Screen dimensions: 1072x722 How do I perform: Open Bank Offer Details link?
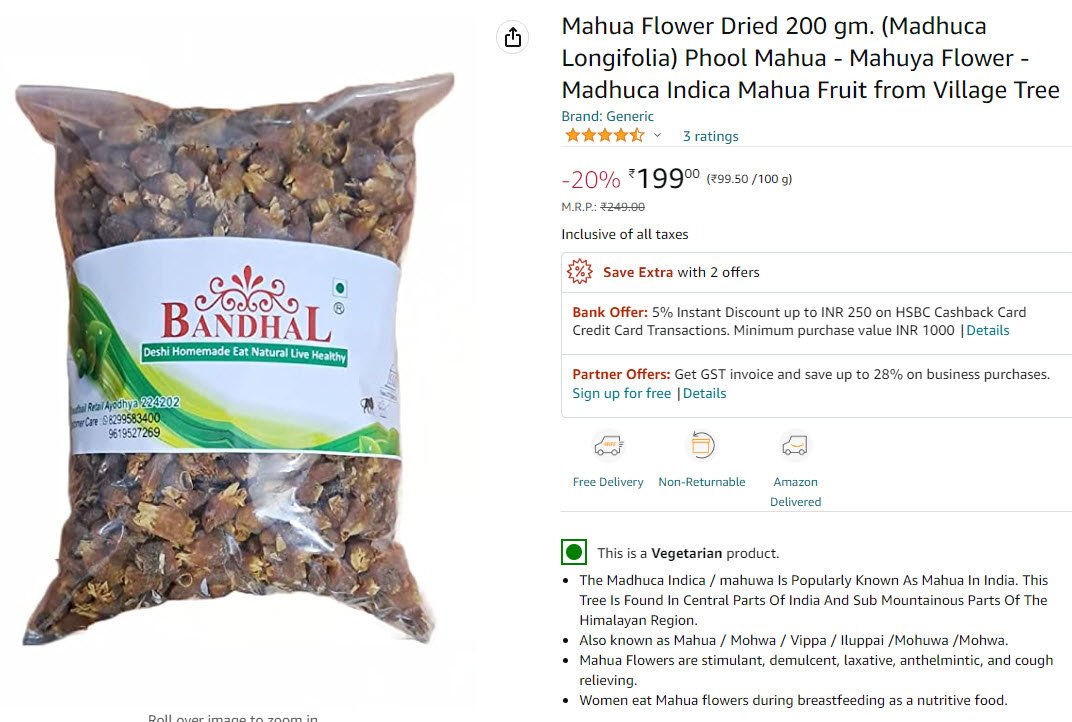[x=987, y=330]
